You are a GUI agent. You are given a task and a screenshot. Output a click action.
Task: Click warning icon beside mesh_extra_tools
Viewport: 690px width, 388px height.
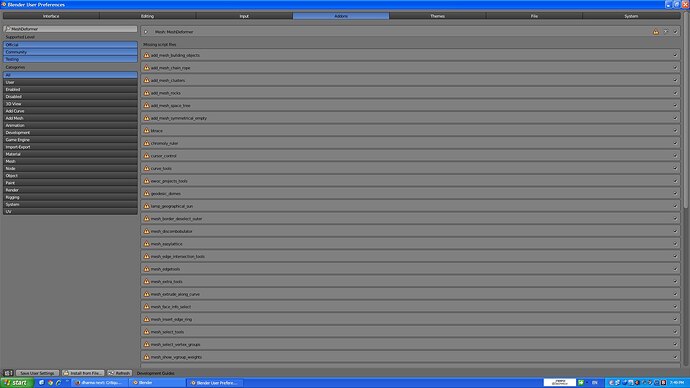(x=147, y=282)
